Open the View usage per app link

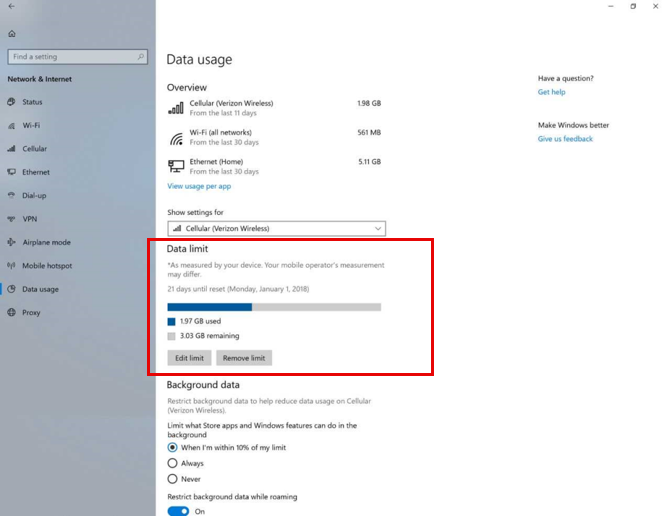pyautogui.click(x=199, y=186)
